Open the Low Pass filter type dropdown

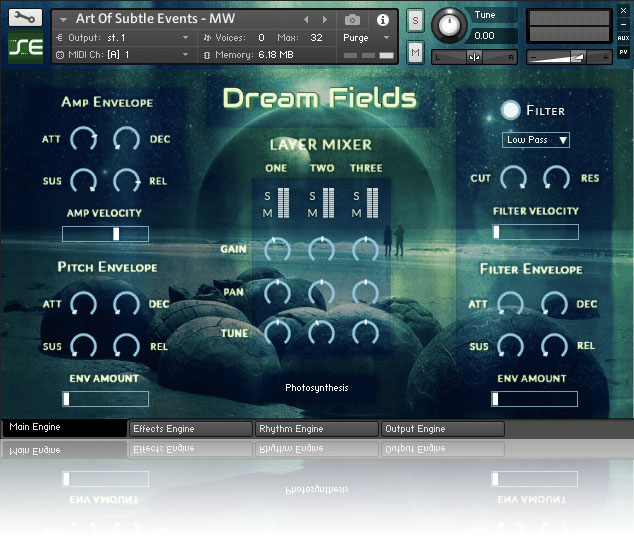(536, 140)
